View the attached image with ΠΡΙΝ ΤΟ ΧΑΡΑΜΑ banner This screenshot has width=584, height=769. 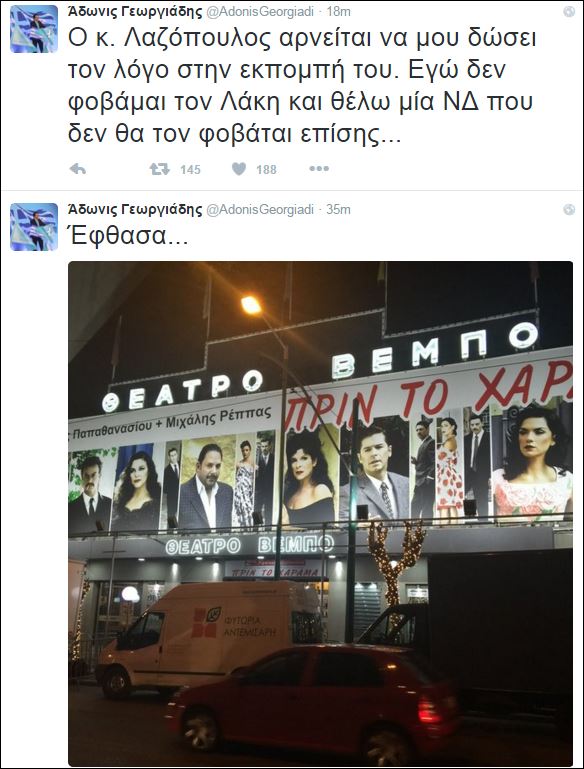(x=320, y=513)
